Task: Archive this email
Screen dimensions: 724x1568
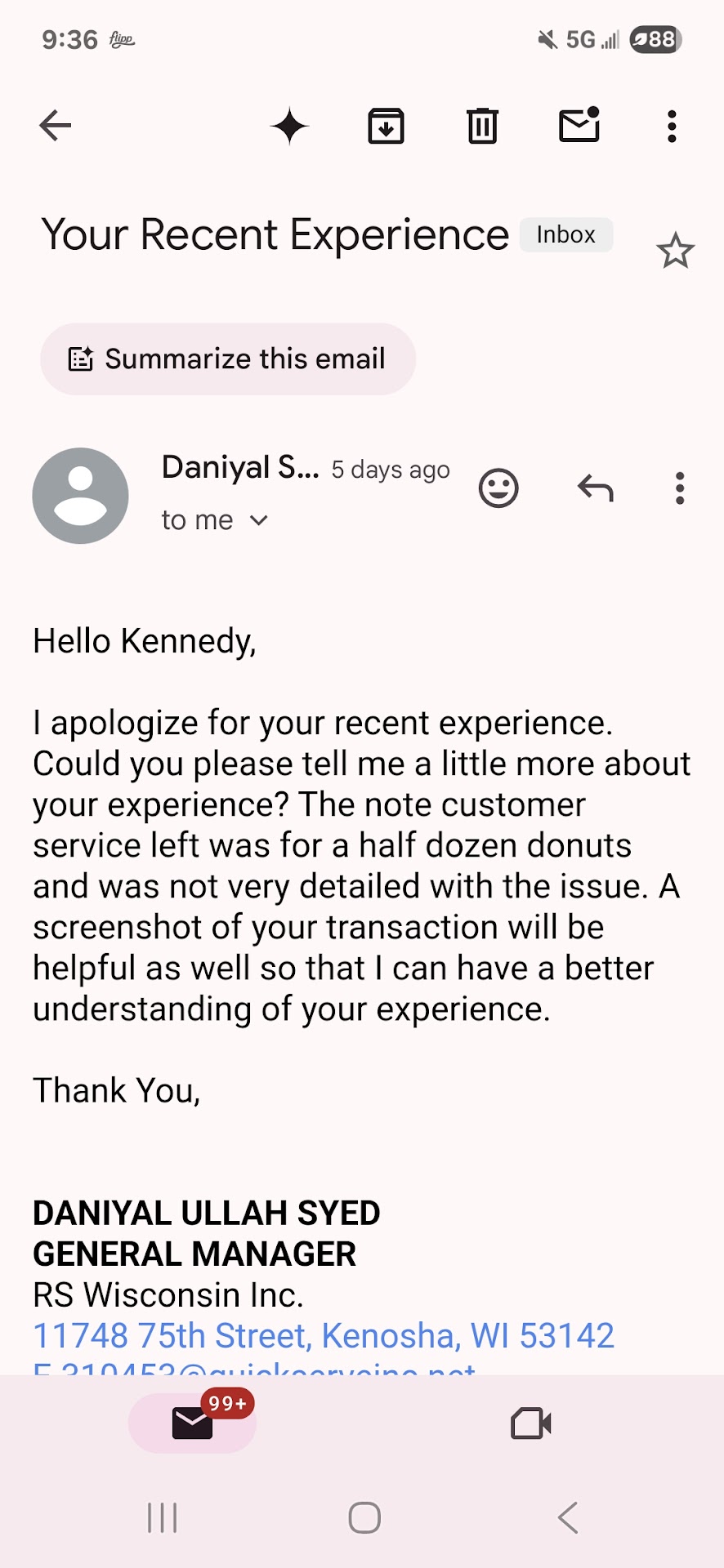Action: click(x=386, y=126)
